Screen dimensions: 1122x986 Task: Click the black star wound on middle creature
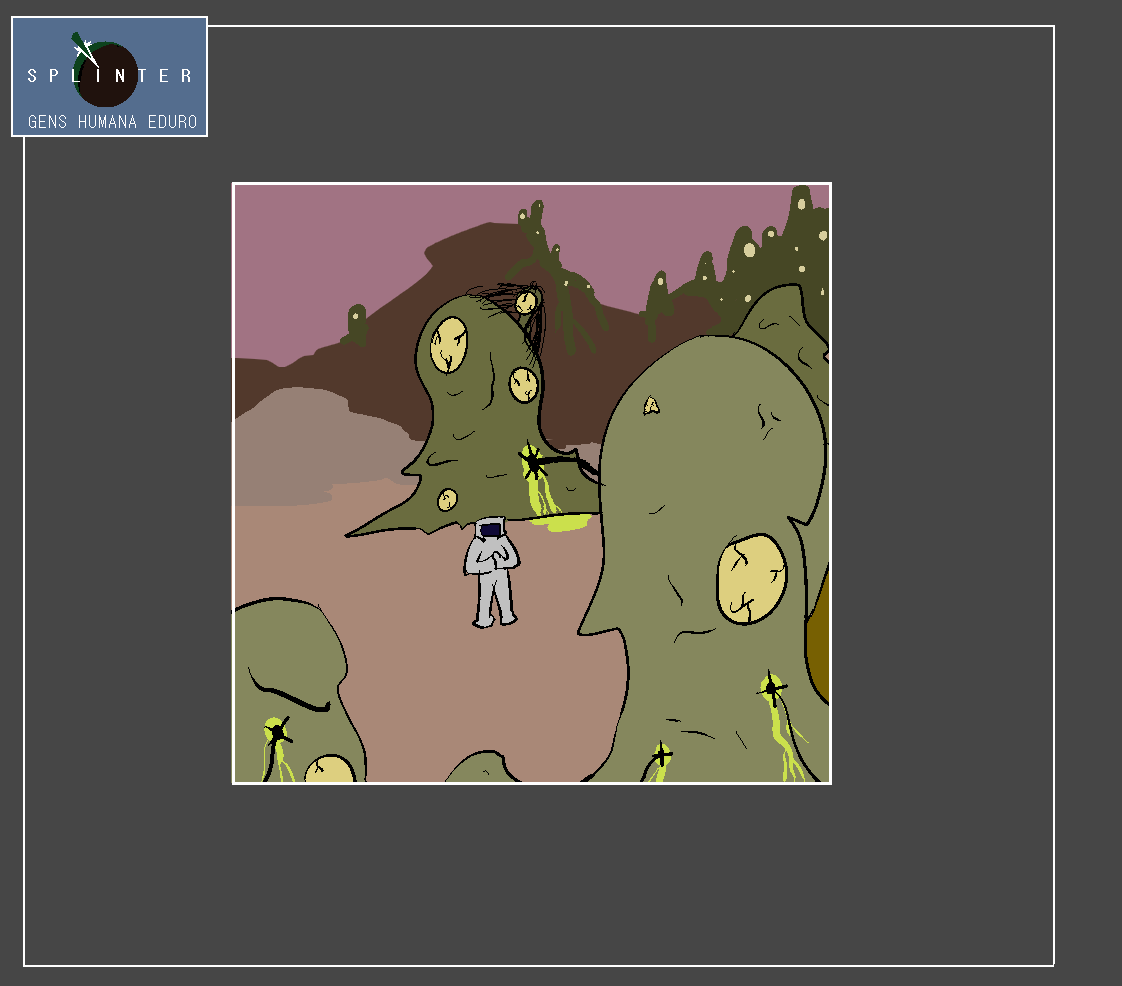coord(532,462)
